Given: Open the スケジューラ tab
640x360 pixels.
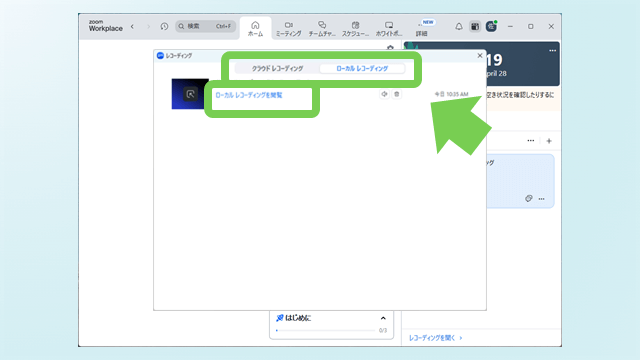Looking at the screenshot, I should 355,29.
